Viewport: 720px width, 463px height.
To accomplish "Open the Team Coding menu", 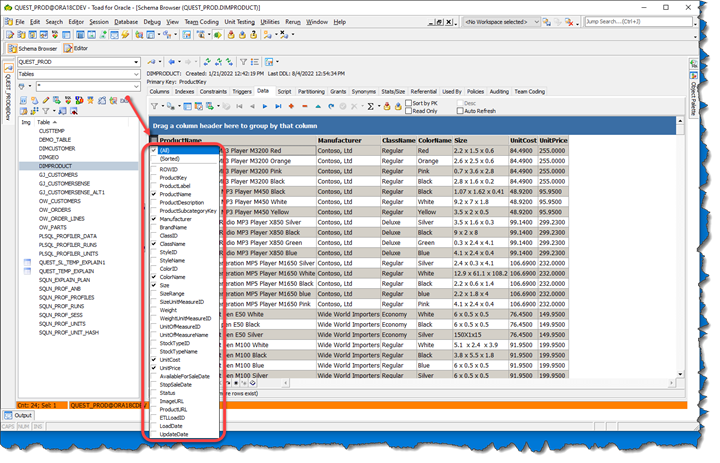I will pyautogui.click(x=202, y=22).
